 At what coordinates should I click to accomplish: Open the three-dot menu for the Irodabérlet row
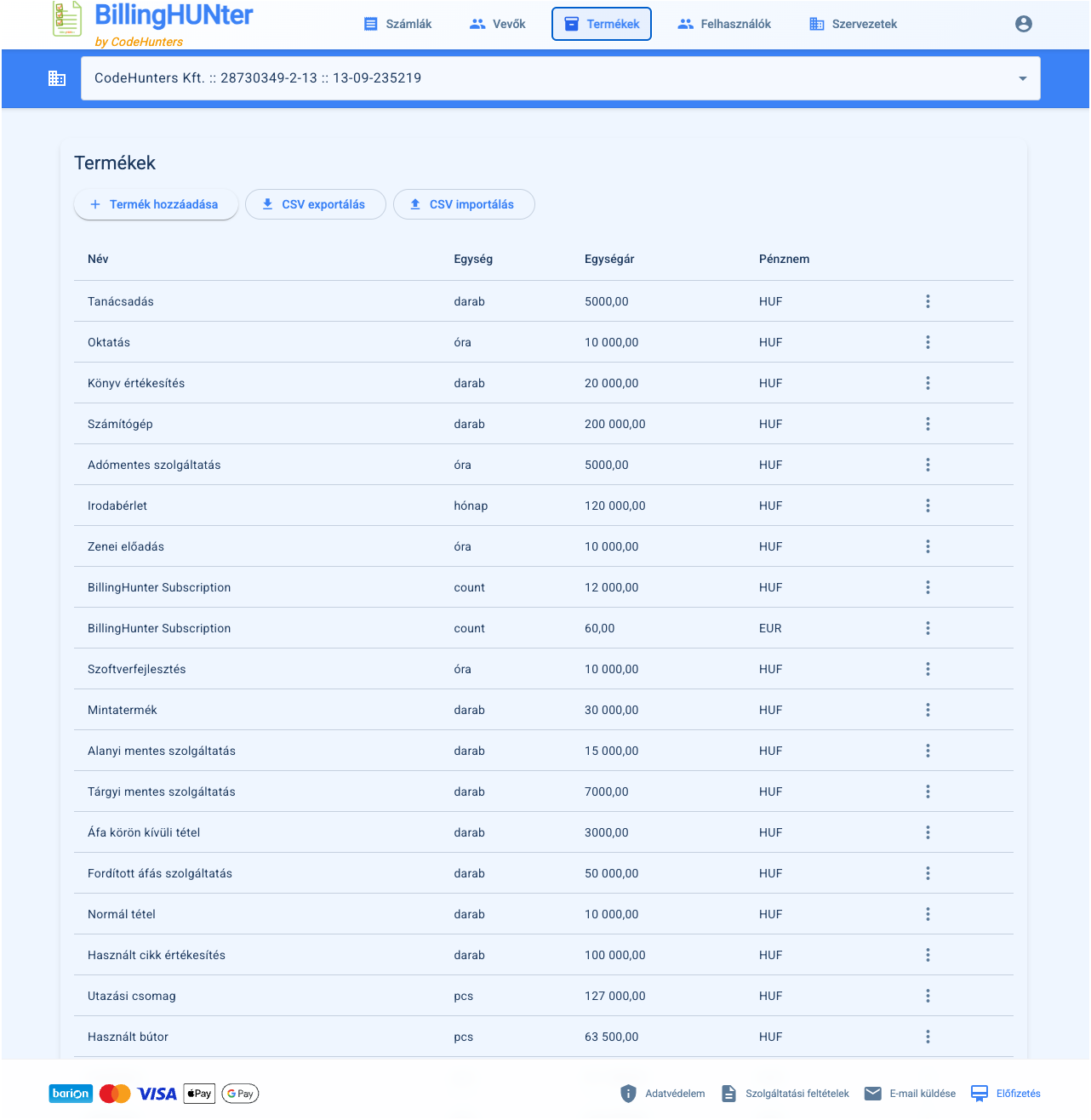pos(928,506)
